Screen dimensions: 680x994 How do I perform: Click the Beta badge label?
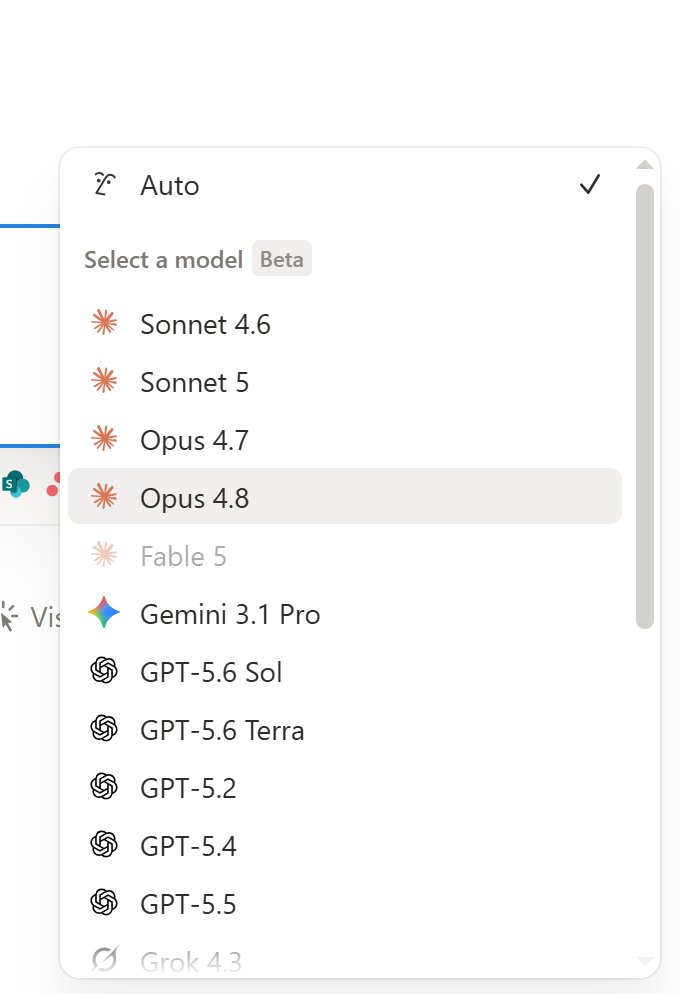tap(281, 259)
